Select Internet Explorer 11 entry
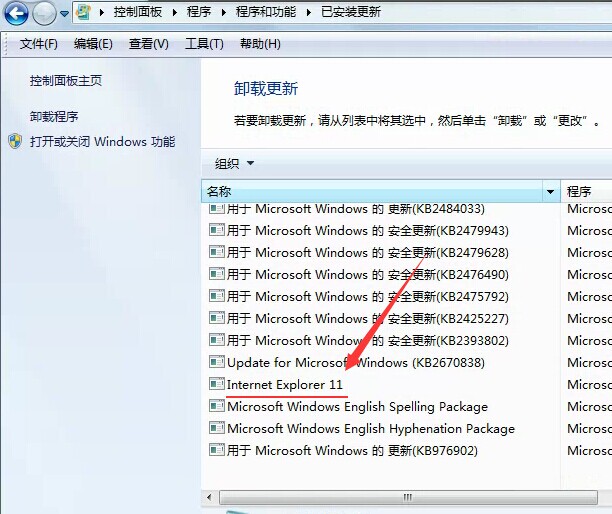Screen dimensions: 612x514 click(276, 384)
